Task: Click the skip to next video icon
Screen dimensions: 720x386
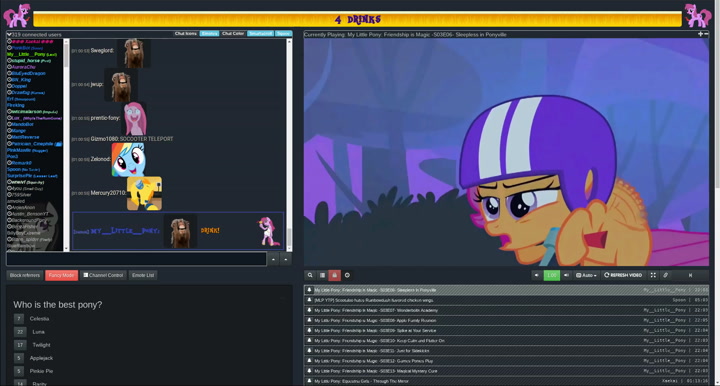Action: [x=690, y=275]
